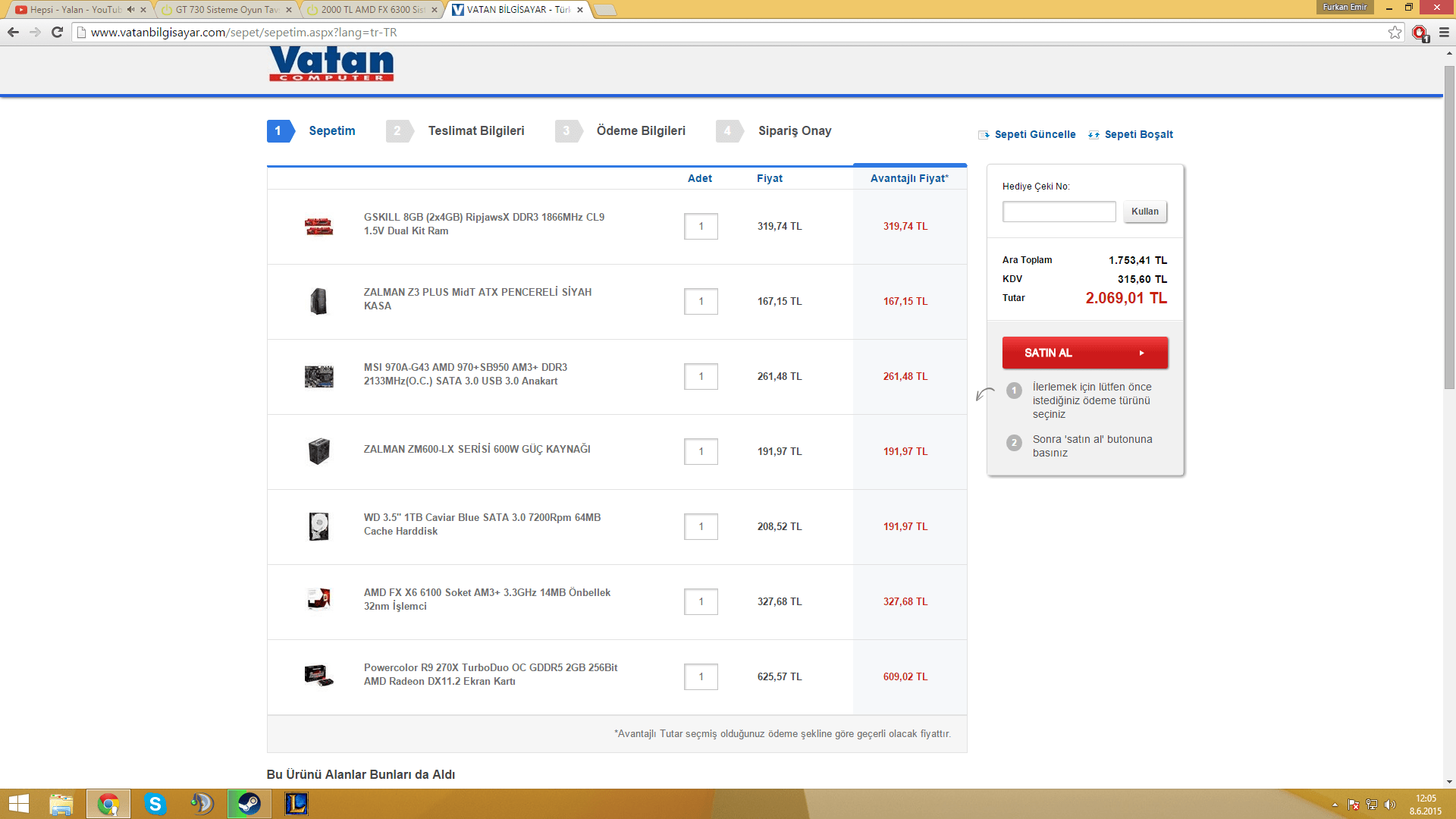Click the Teslimat Bilgileri step
The width and height of the screenshot is (1456, 819).
(x=475, y=130)
